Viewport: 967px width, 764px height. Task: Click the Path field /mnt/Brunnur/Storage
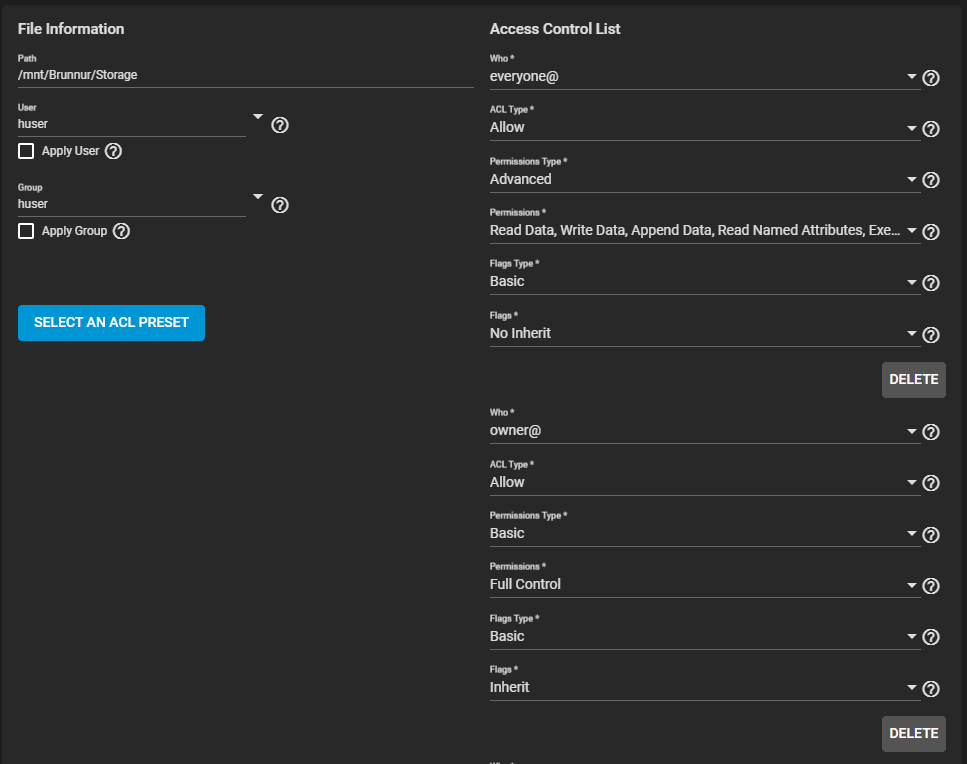[x=245, y=75]
